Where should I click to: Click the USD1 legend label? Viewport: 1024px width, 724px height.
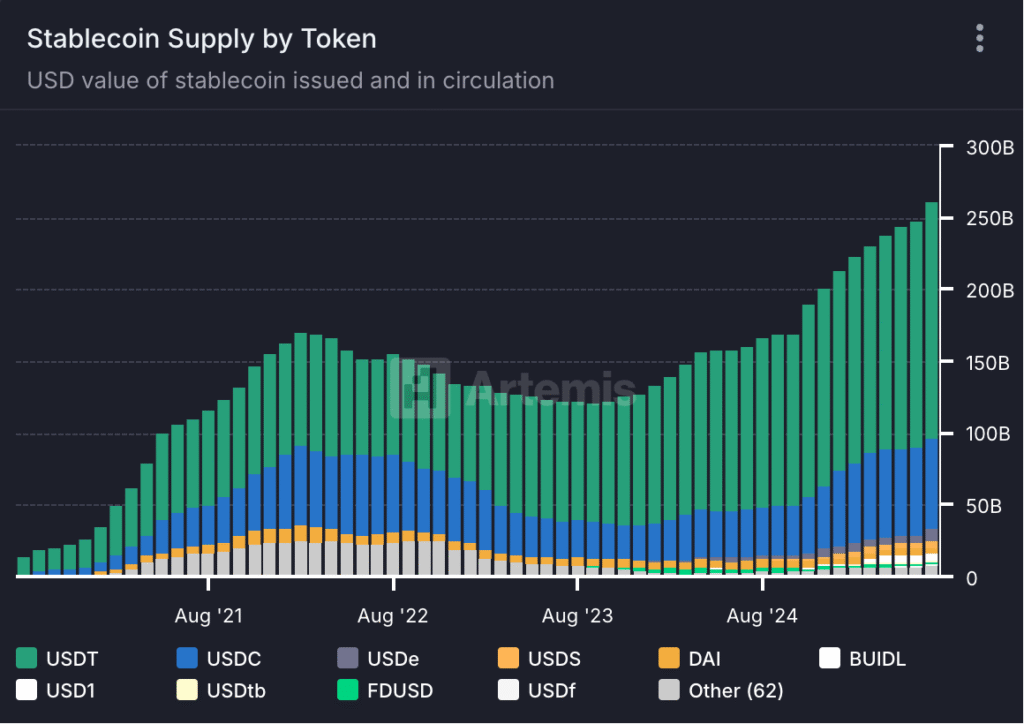coord(65,690)
